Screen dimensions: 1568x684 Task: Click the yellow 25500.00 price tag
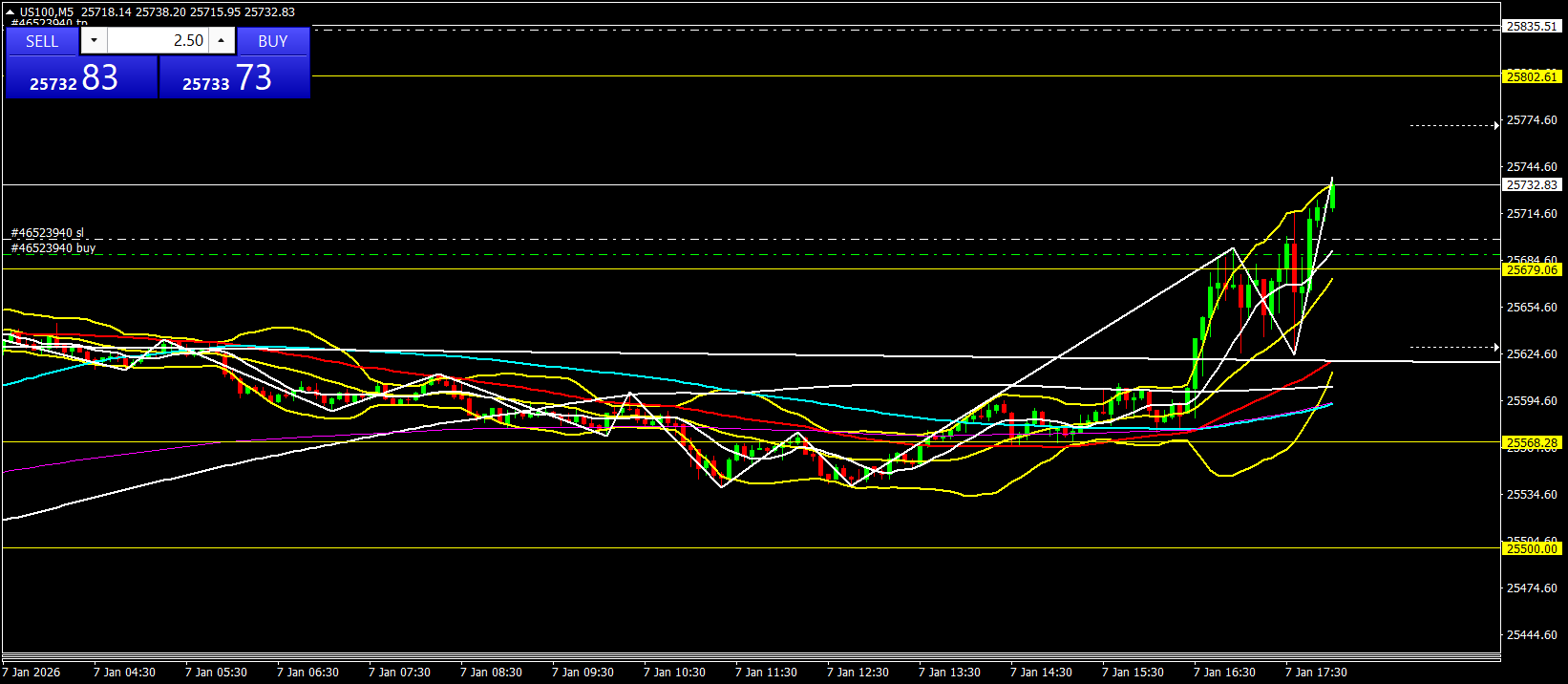(x=1532, y=548)
